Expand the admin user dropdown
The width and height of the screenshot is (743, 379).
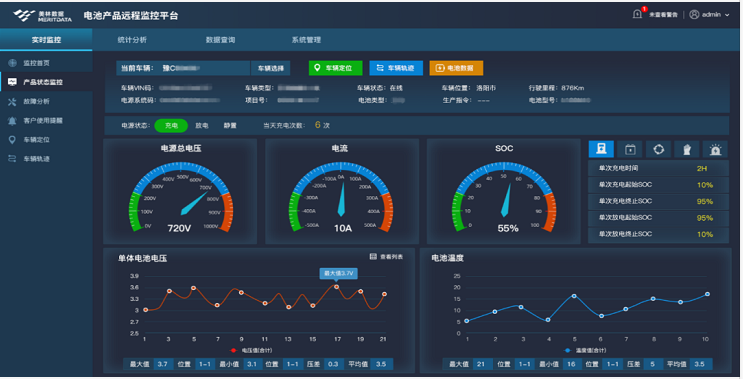tap(709, 15)
